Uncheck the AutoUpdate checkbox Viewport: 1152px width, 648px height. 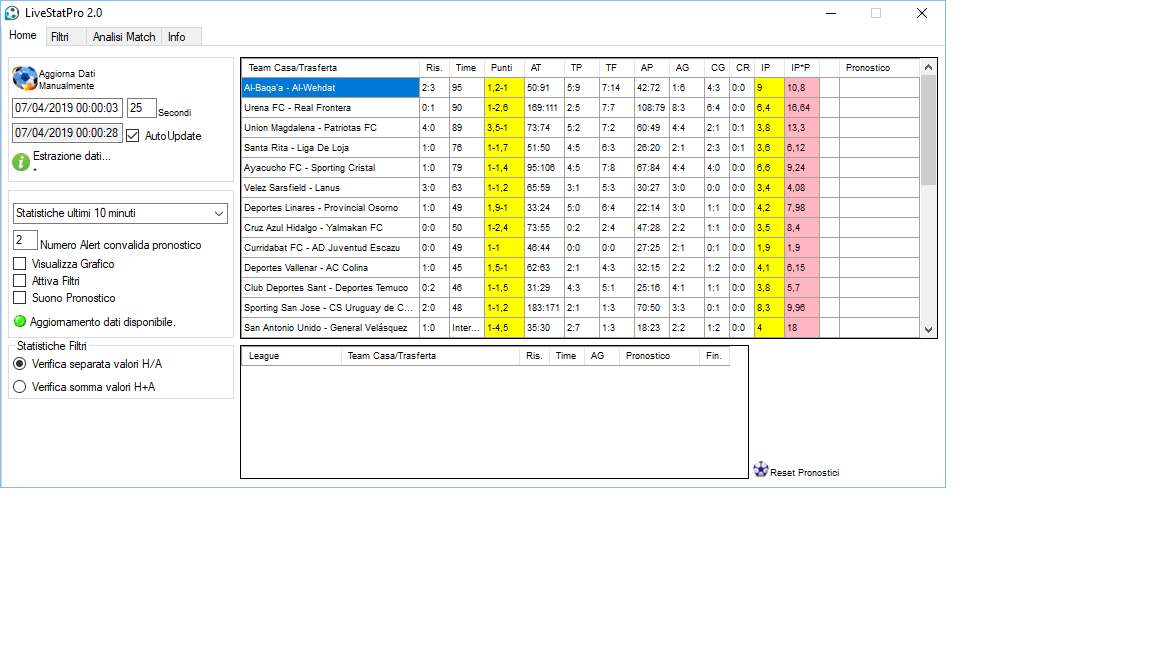133,136
